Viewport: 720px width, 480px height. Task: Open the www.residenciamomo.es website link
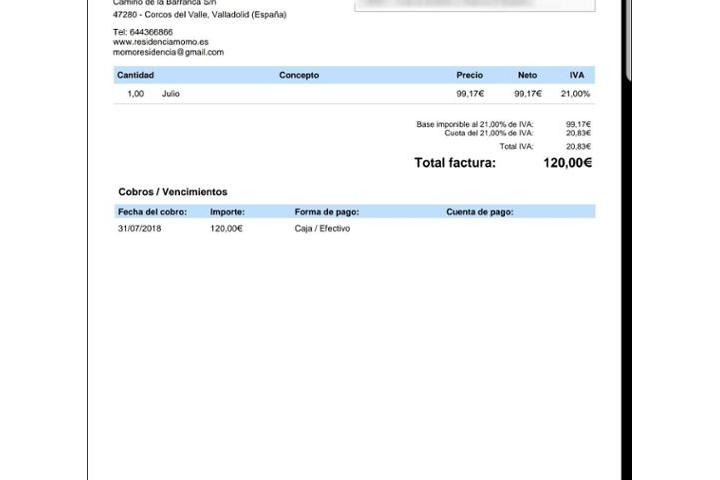pyautogui.click(x=160, y=42)
